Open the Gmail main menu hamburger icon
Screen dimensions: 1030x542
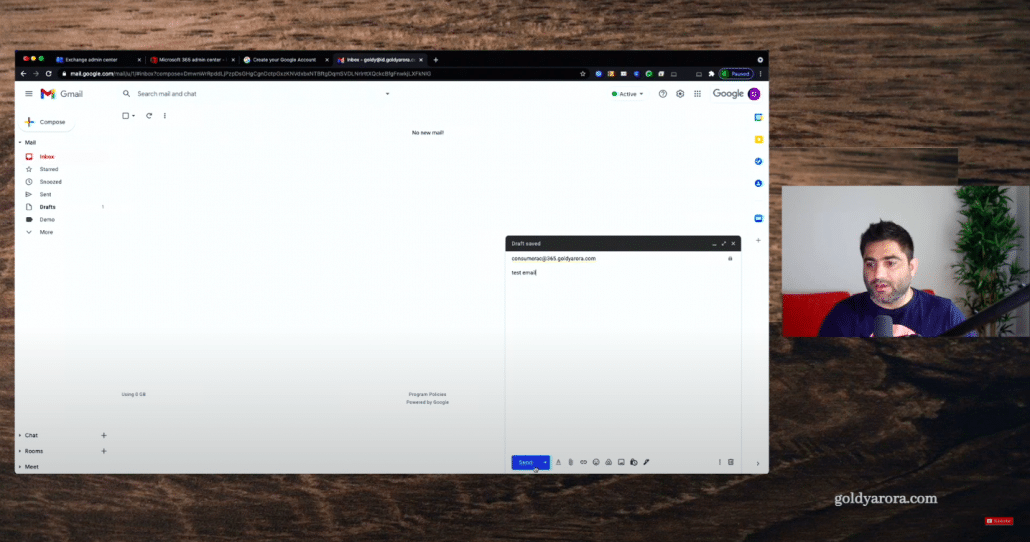pos(29,94)
